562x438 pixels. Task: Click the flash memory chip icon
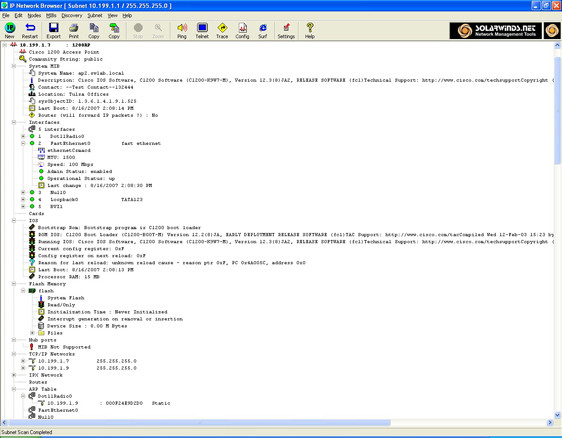pyautogui.click(x=32, y=291)
